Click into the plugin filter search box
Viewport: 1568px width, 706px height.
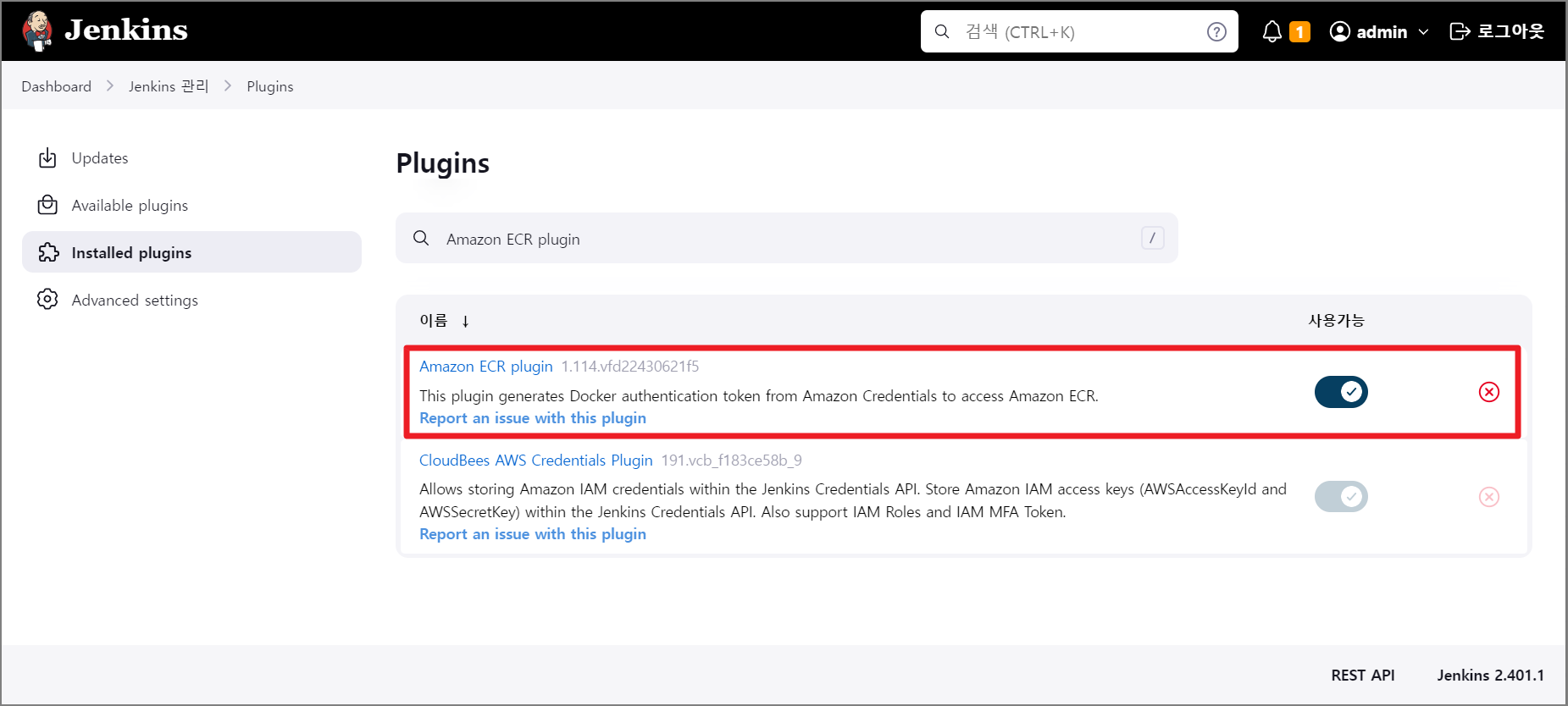point(786,239)
